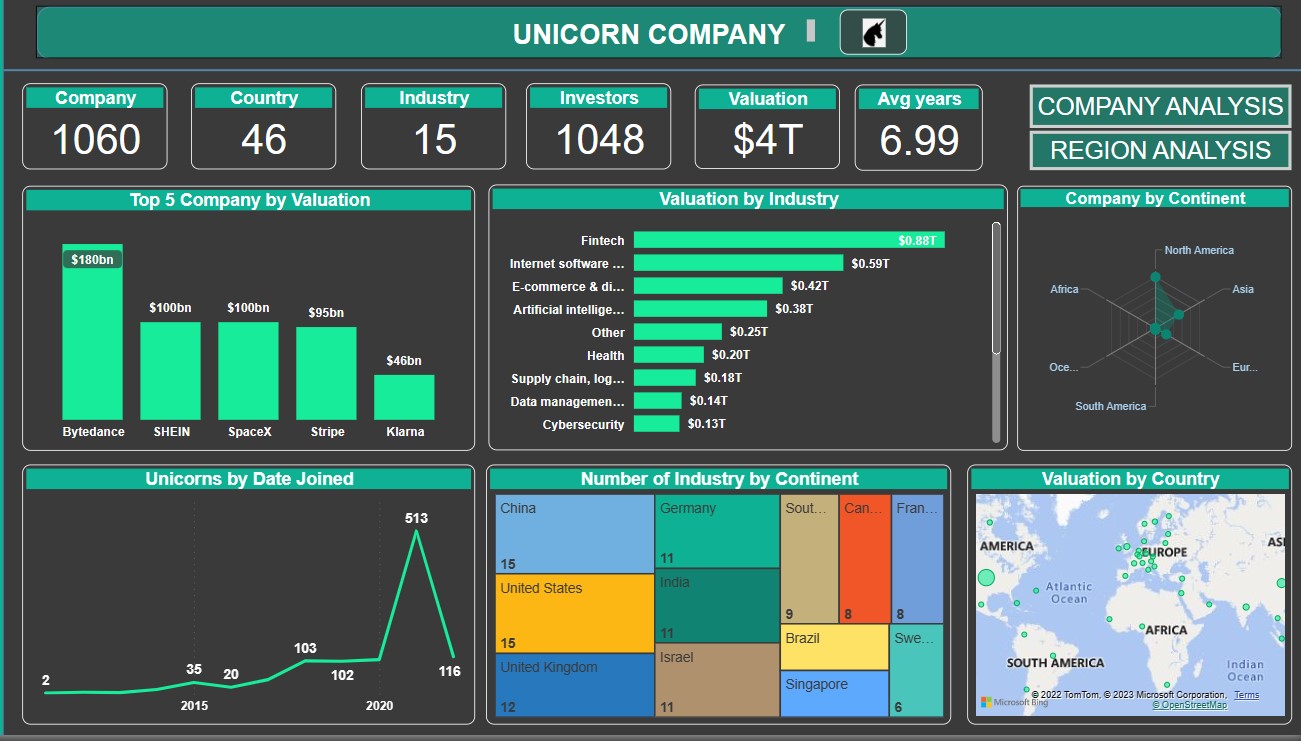The image size is (1301, 741).
Task: Open the COMPANY ANALYSIS page
Action: point(1160,106)
